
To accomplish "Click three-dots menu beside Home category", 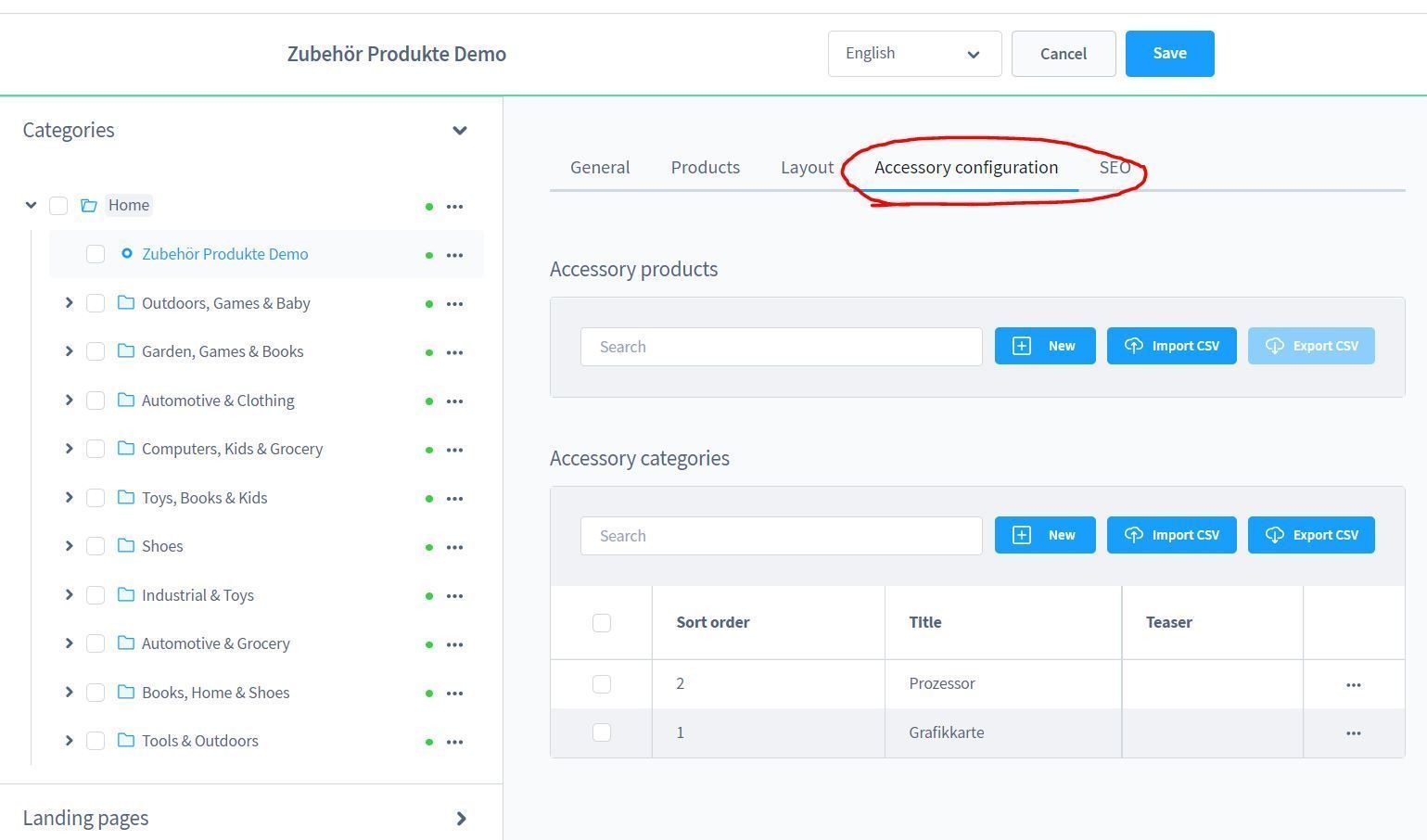I will tap(454, 207).
